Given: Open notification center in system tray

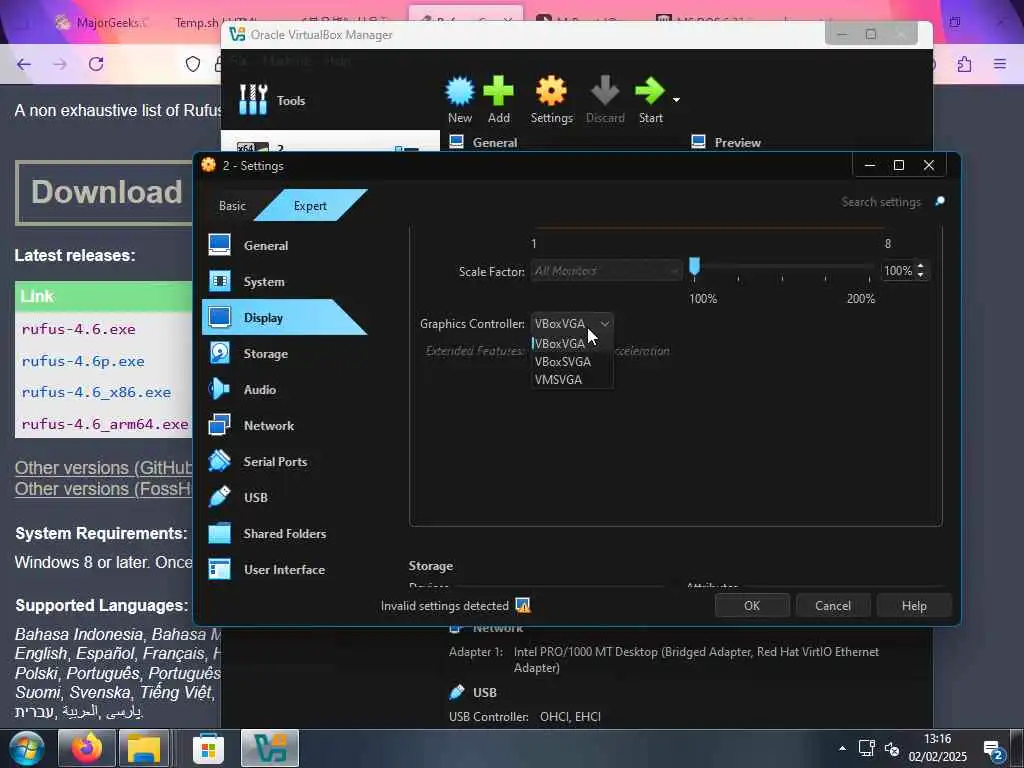Looking at the screenshot, I should tap(993, 750).
